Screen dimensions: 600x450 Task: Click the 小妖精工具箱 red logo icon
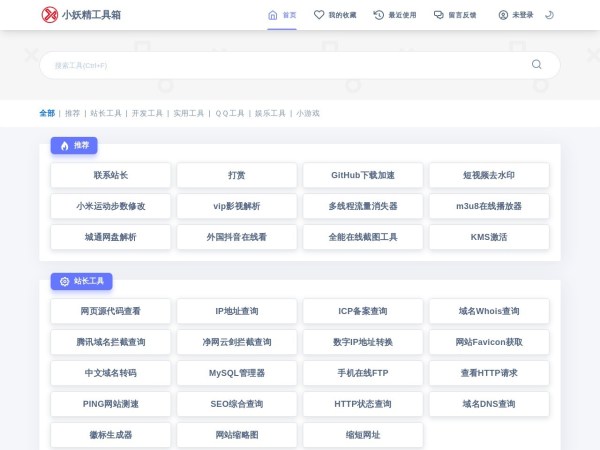tap(49, 15)
